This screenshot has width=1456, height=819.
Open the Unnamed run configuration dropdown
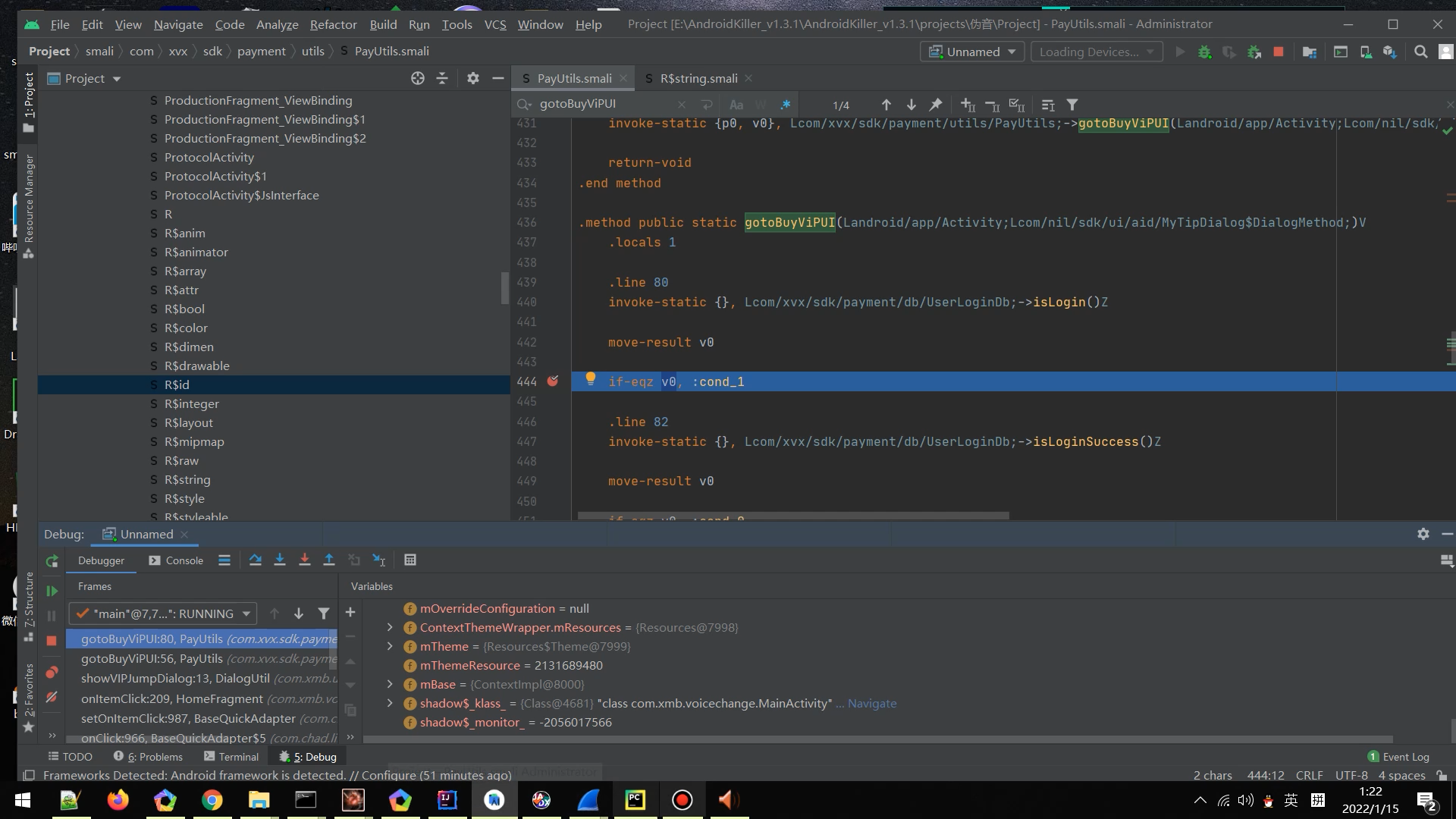[x=972, y=52]
